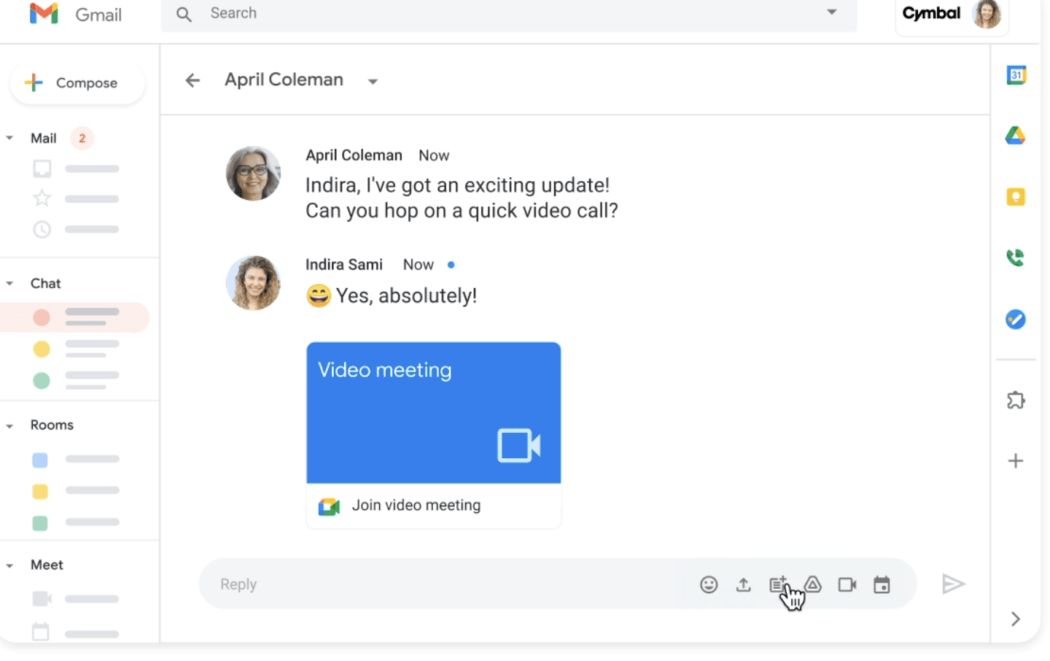Image resolution: width=1050 pixels, height=661 pixels.
Task: Select the red-dot chat contact
Action: (74, 317)
